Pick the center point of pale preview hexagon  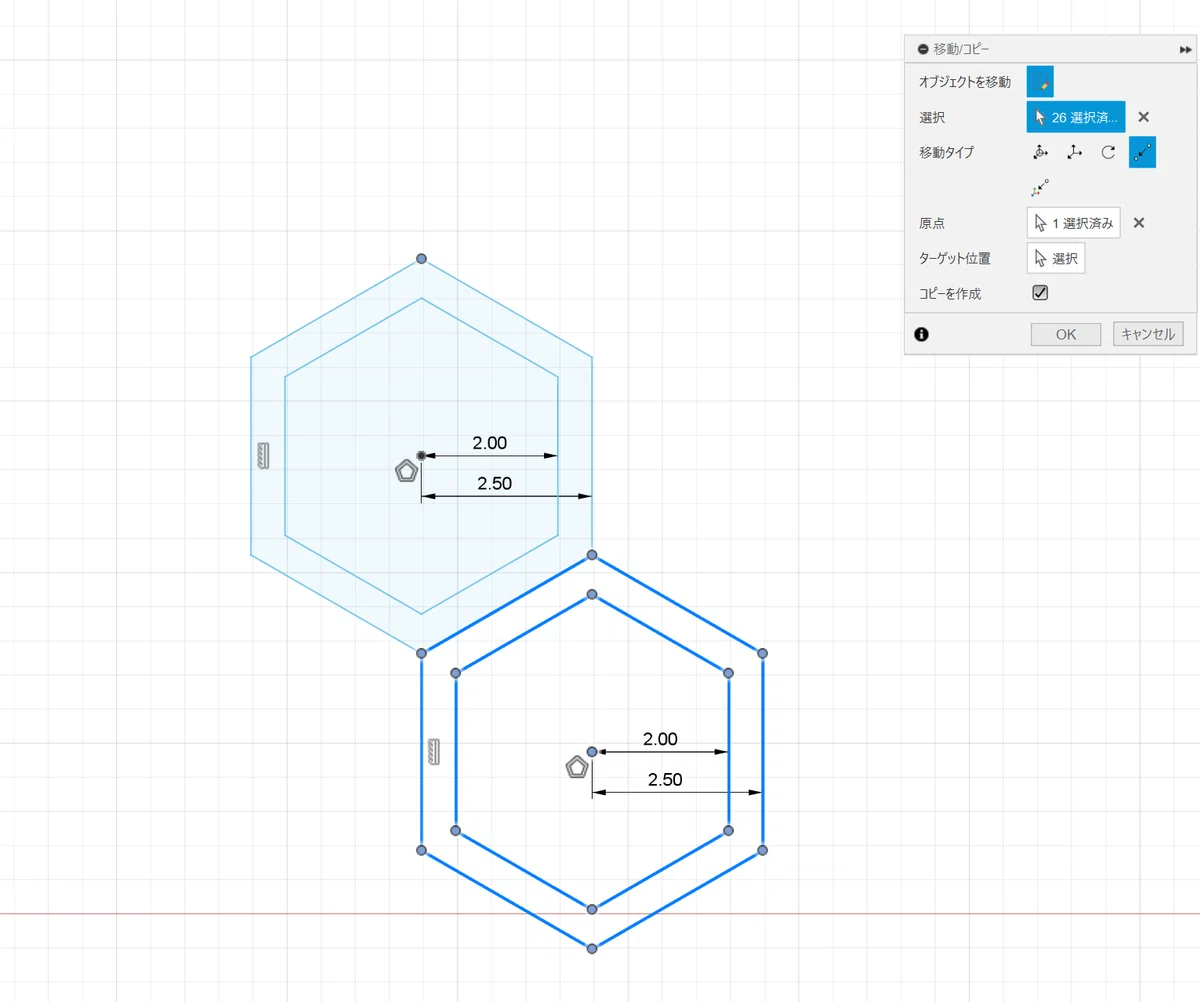[422, 456]
